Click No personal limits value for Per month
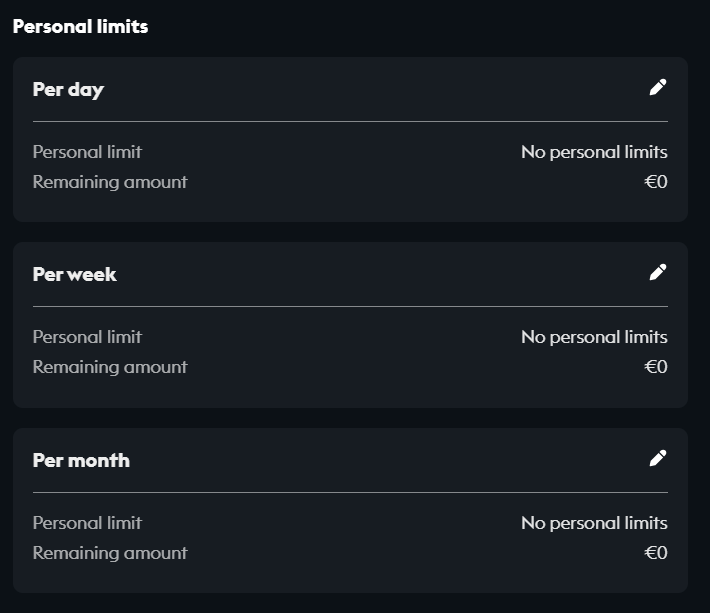Viewport: 710px width, 613px height. [594, 523]
